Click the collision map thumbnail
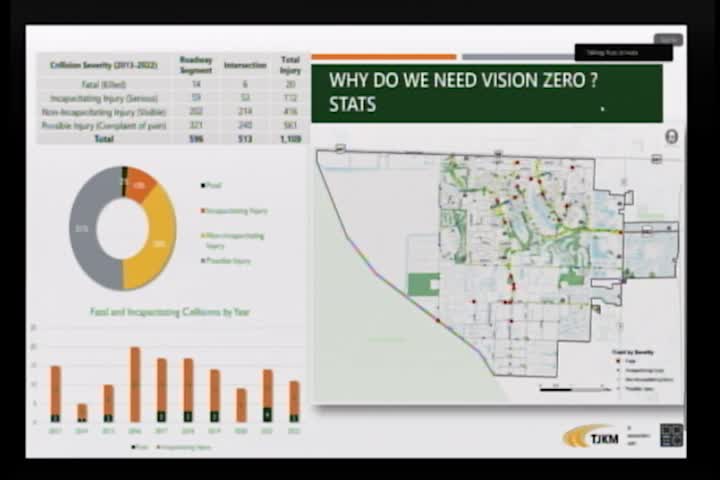The height and width of the screenshot is (480, 720). tap(498, 265)
